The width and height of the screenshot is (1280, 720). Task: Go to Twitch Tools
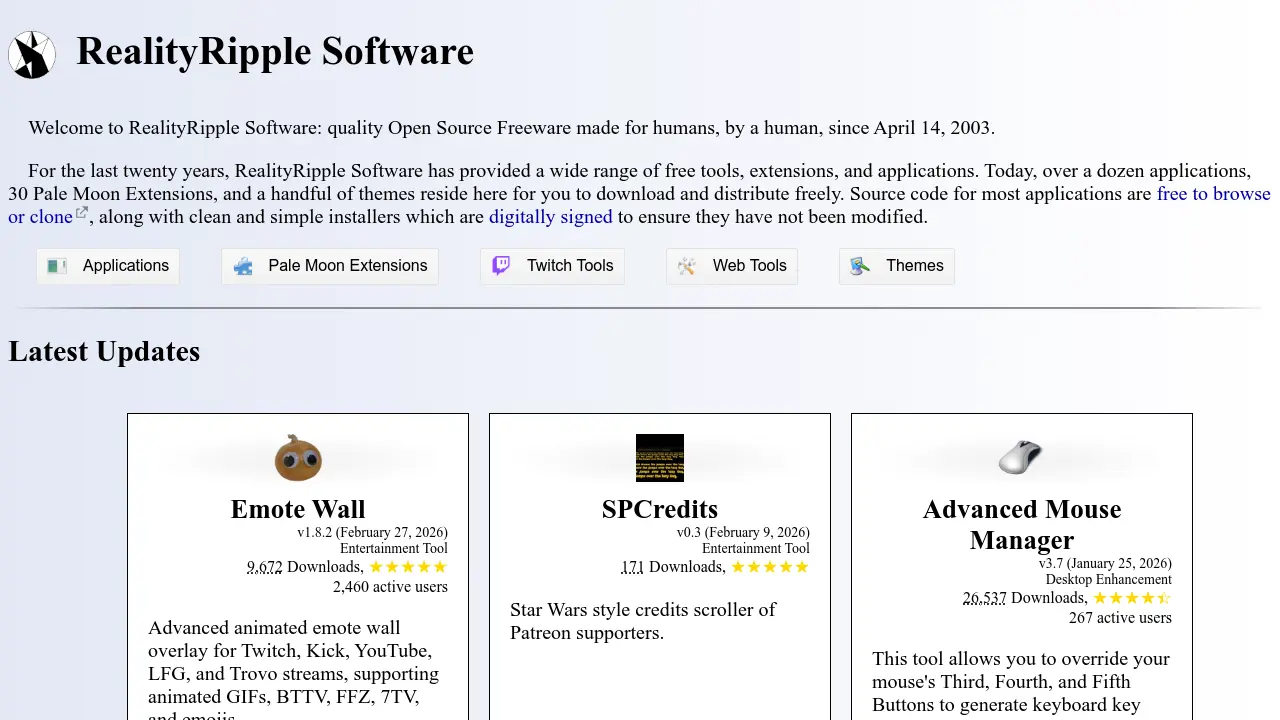click(x=552, y=266)
